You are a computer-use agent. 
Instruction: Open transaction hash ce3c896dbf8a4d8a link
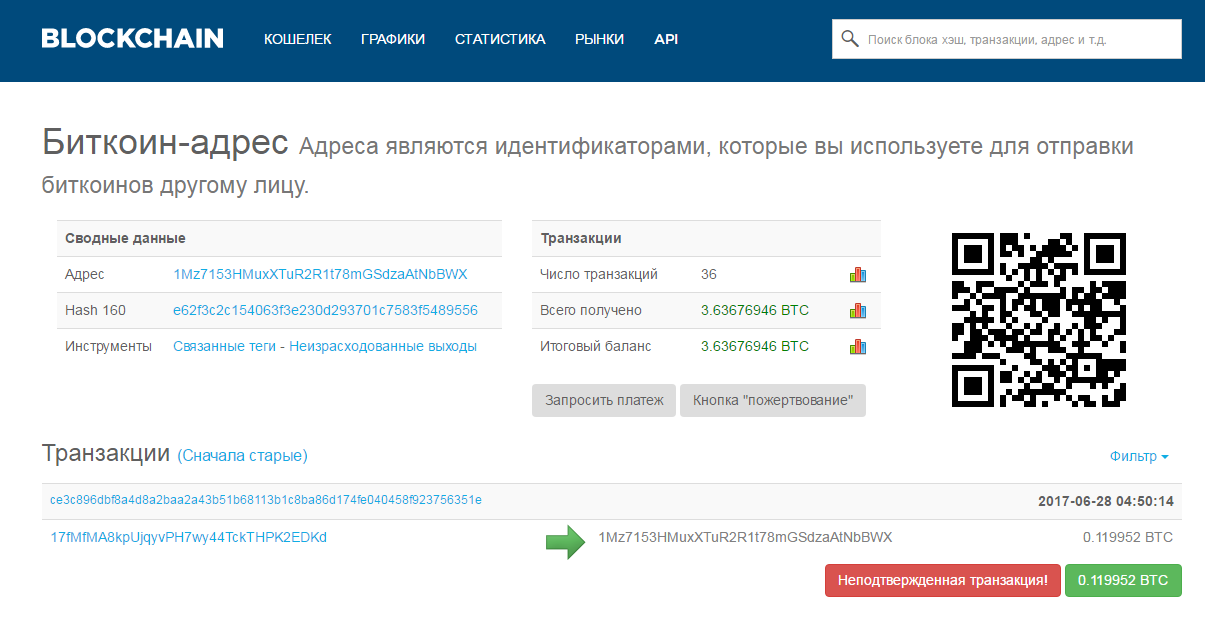pos(266,499)
